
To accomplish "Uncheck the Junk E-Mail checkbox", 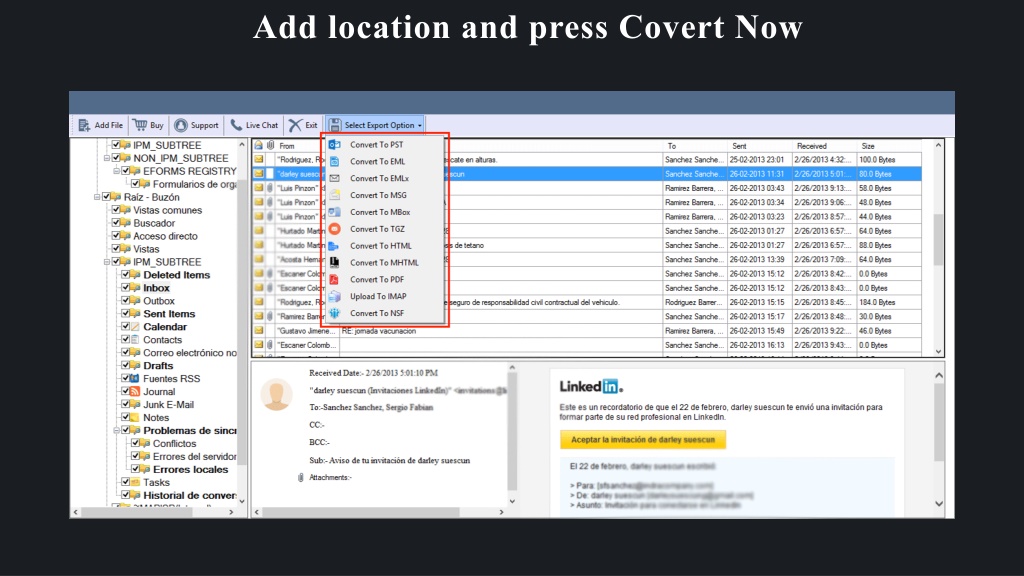I will [125, 405].
